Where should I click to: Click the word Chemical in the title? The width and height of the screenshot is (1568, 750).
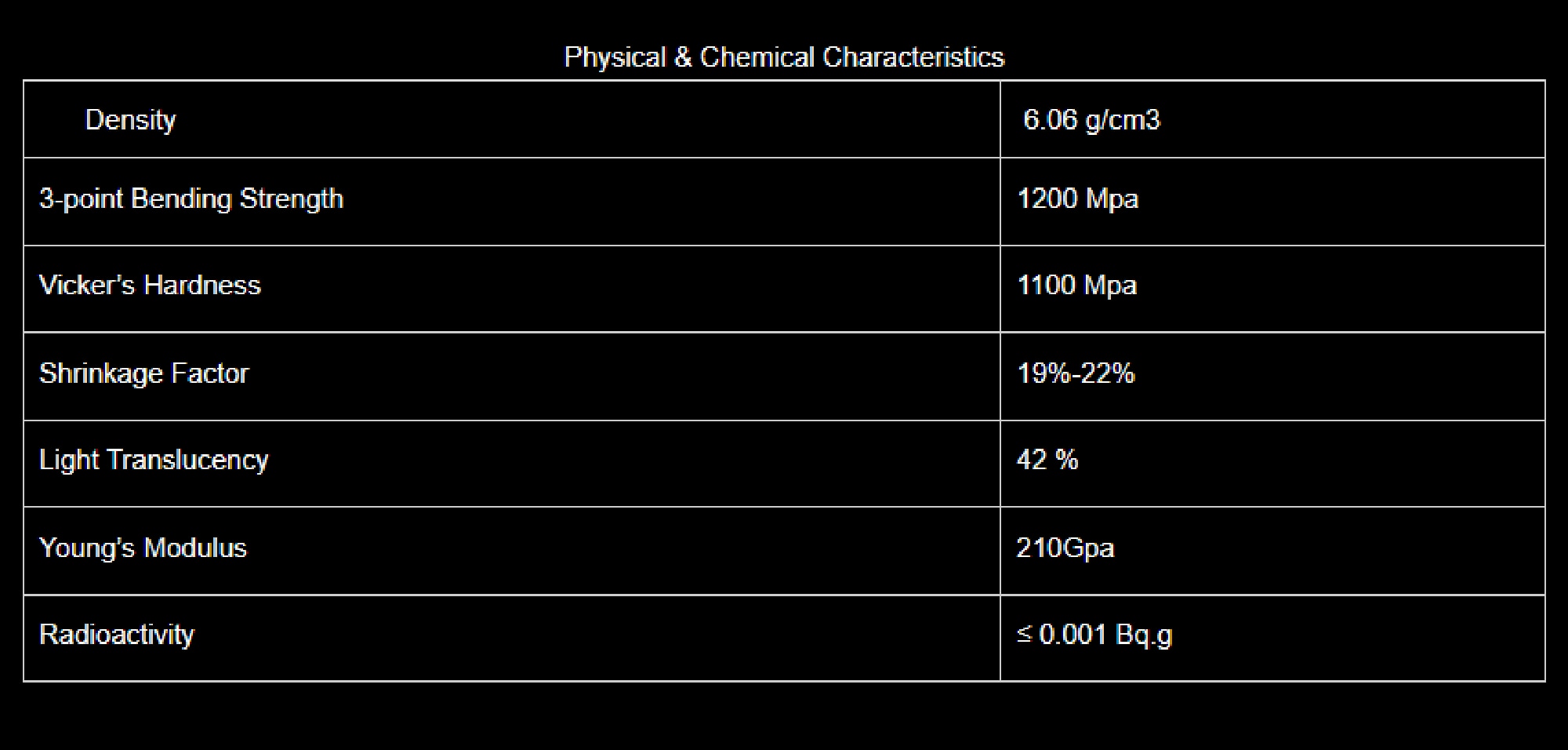pos(757,57)
